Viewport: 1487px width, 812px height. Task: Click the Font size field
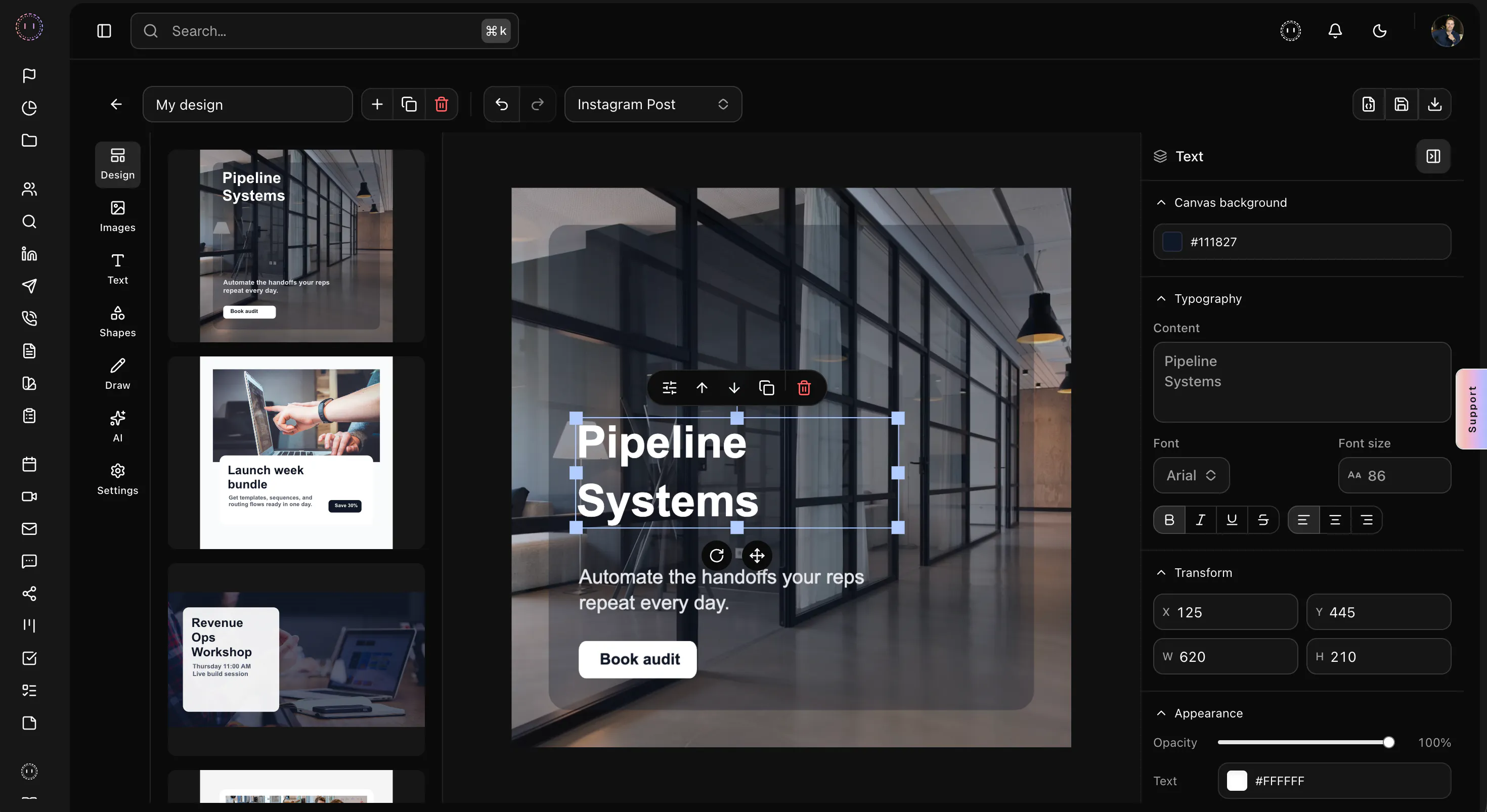tap(1394, 475)
